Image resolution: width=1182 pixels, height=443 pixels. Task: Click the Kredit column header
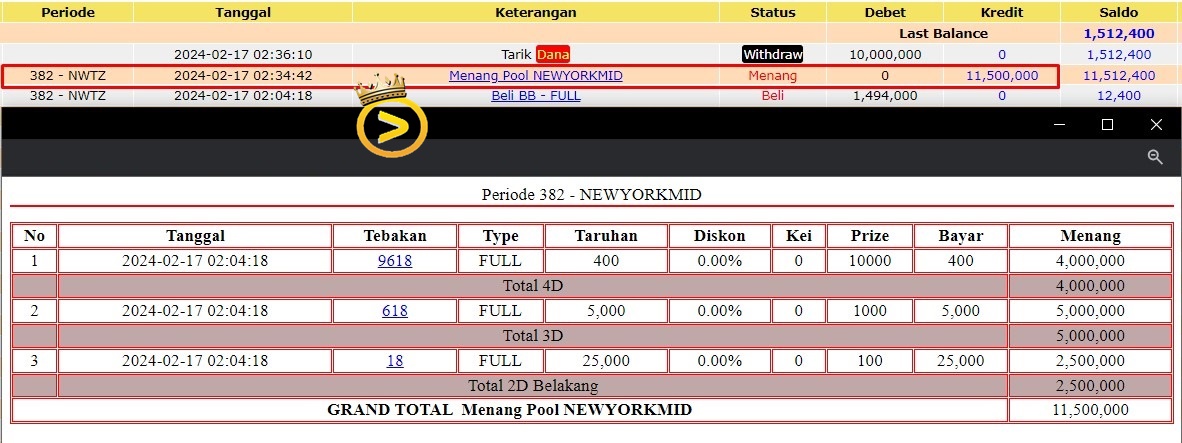point(1002,12)
